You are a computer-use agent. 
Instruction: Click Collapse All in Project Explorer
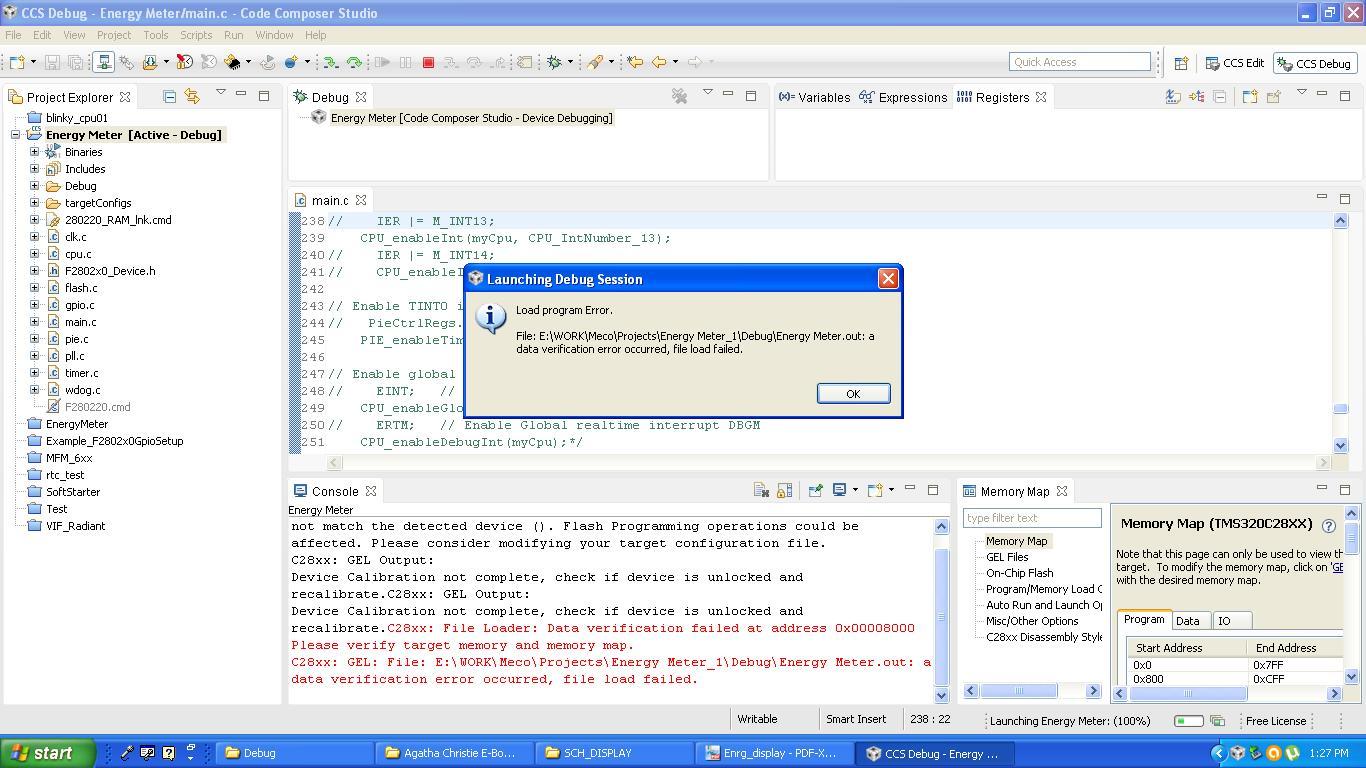(169, 97)
